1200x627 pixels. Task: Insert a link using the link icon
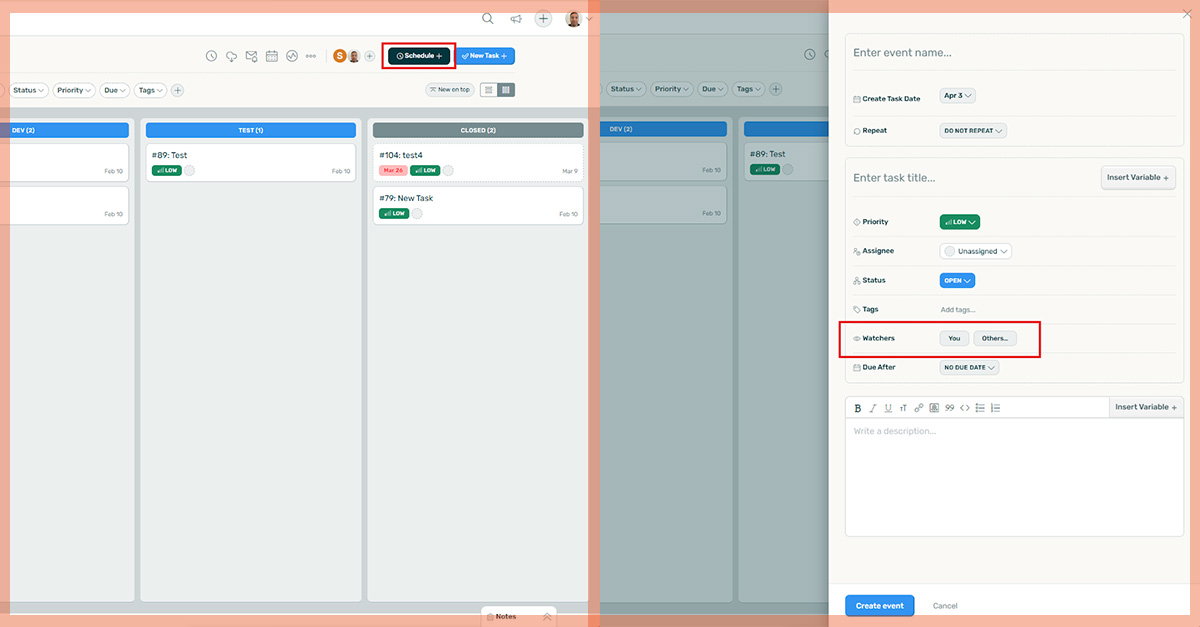(919, 408)
